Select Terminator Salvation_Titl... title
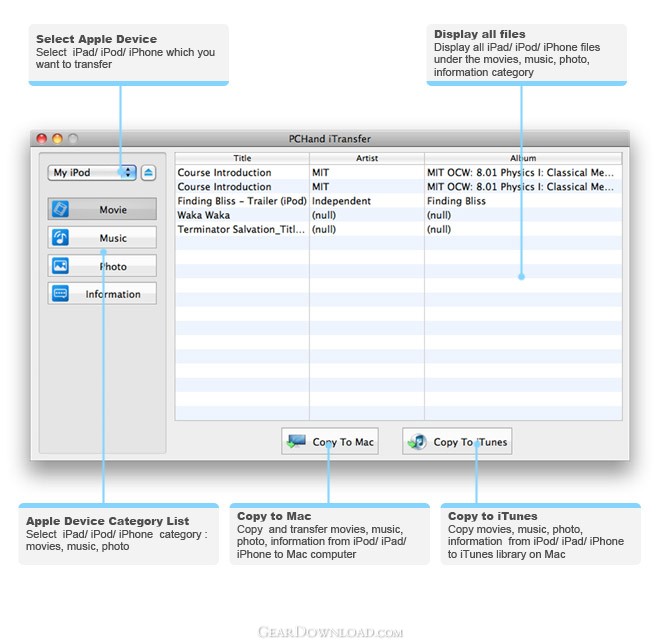Image resolution: width=660 pixels, height=640 pixels. click(x=241, y=229)
